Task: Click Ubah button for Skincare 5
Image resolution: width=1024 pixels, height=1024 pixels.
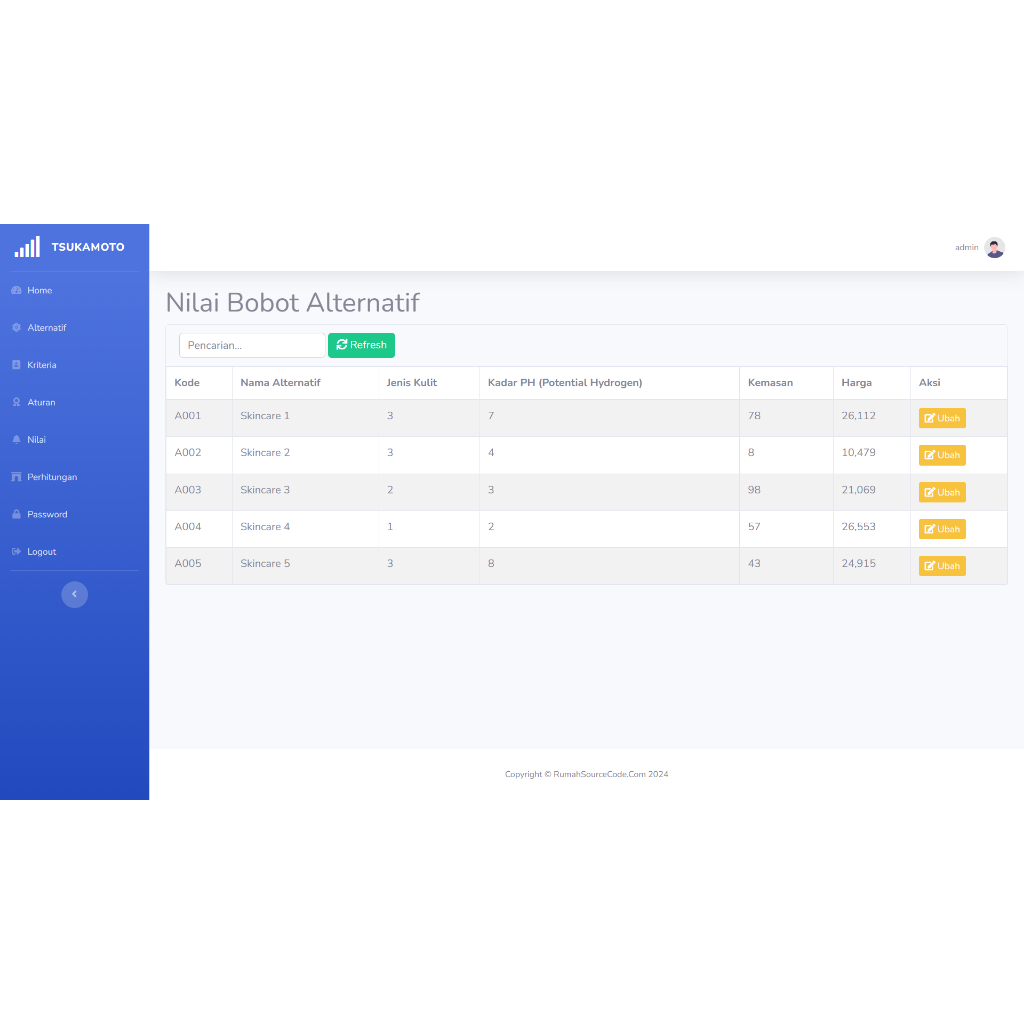Action: click(x=942, y=566)
